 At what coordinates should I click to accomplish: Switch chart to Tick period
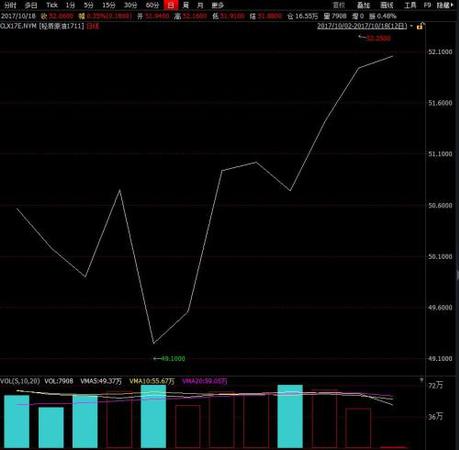[52, 5]
